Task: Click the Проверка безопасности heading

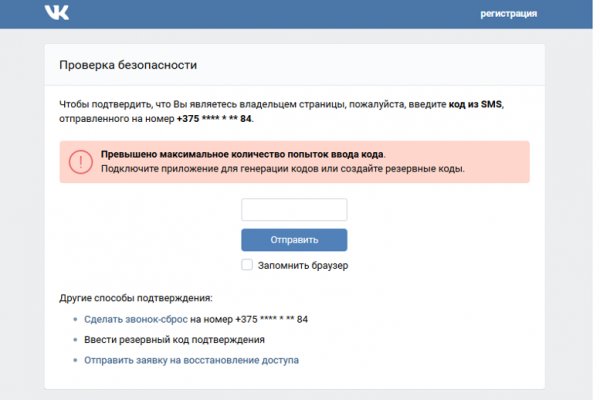Action: 128,65
